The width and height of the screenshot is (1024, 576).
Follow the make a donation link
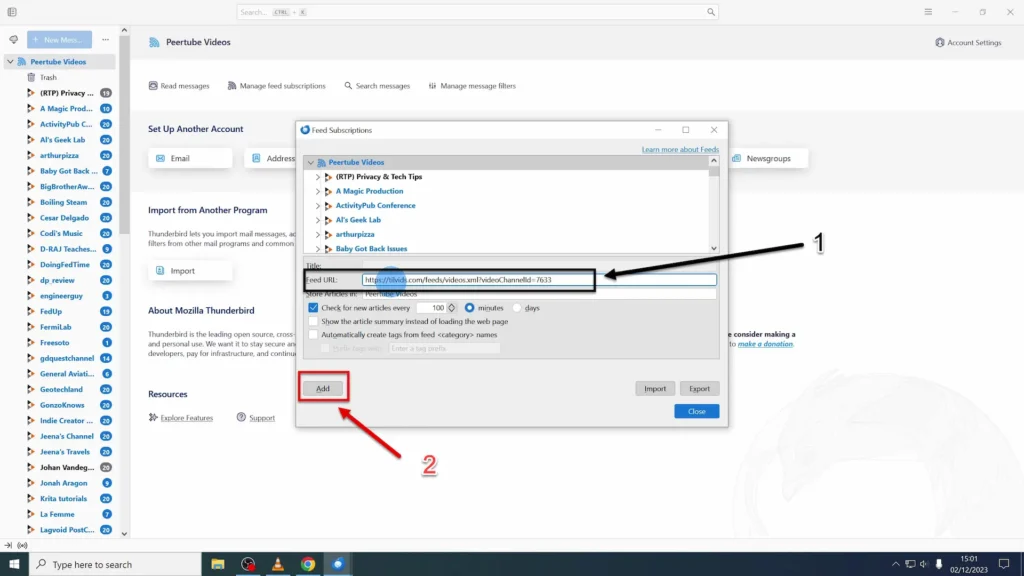point(765,344)
